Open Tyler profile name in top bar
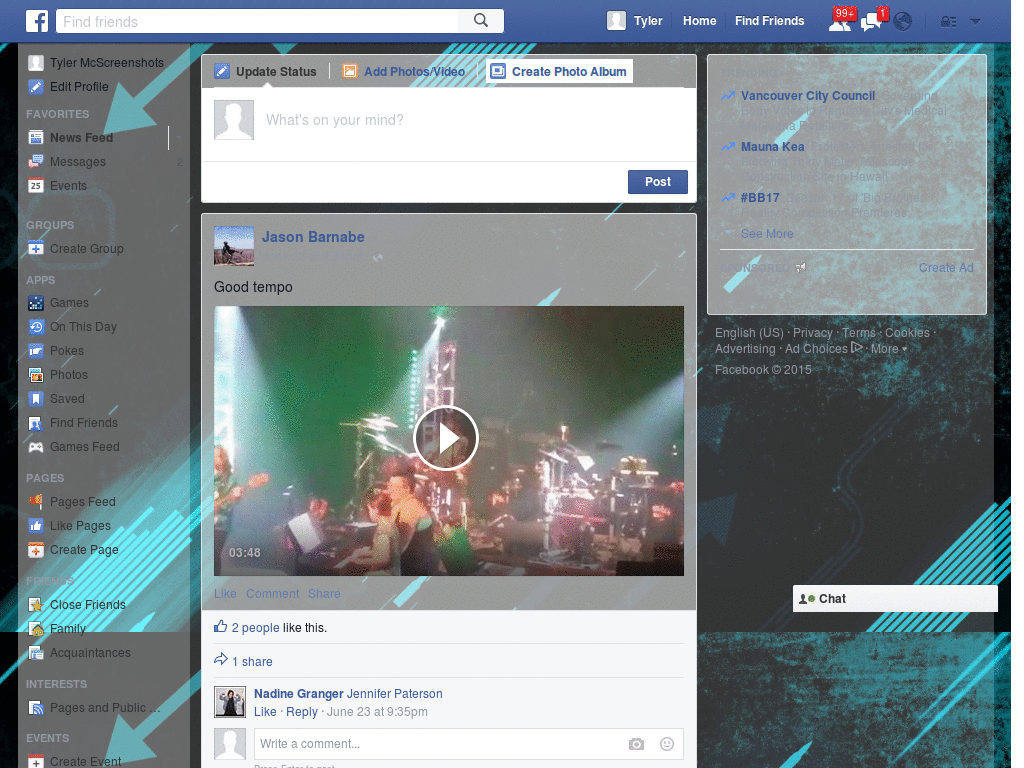The width and height of the screenshot is (1024, 768). tap(648, 21)
